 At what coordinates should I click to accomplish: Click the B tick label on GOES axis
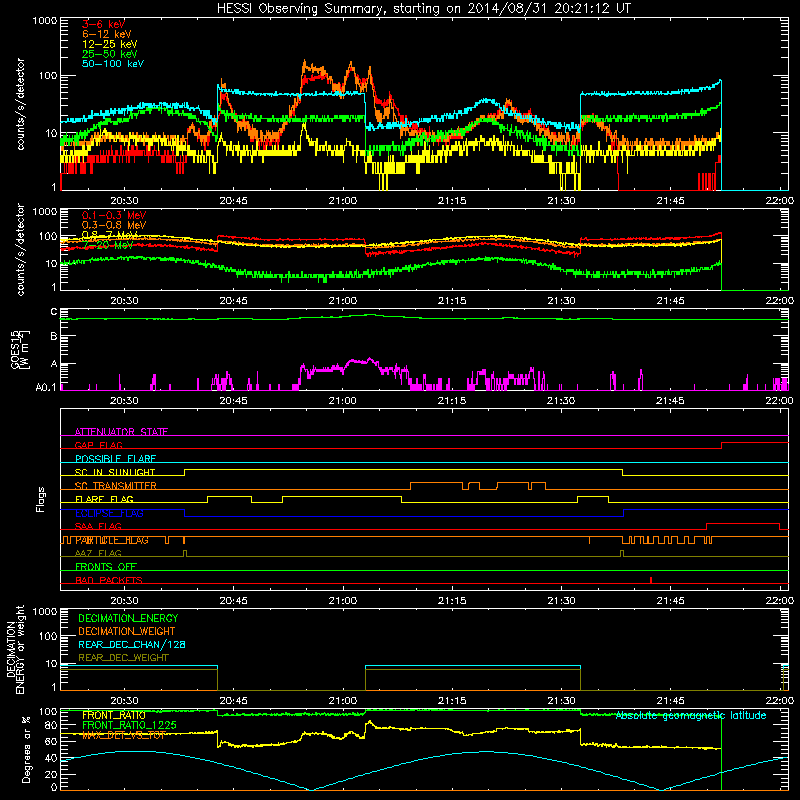click(54, 336)
